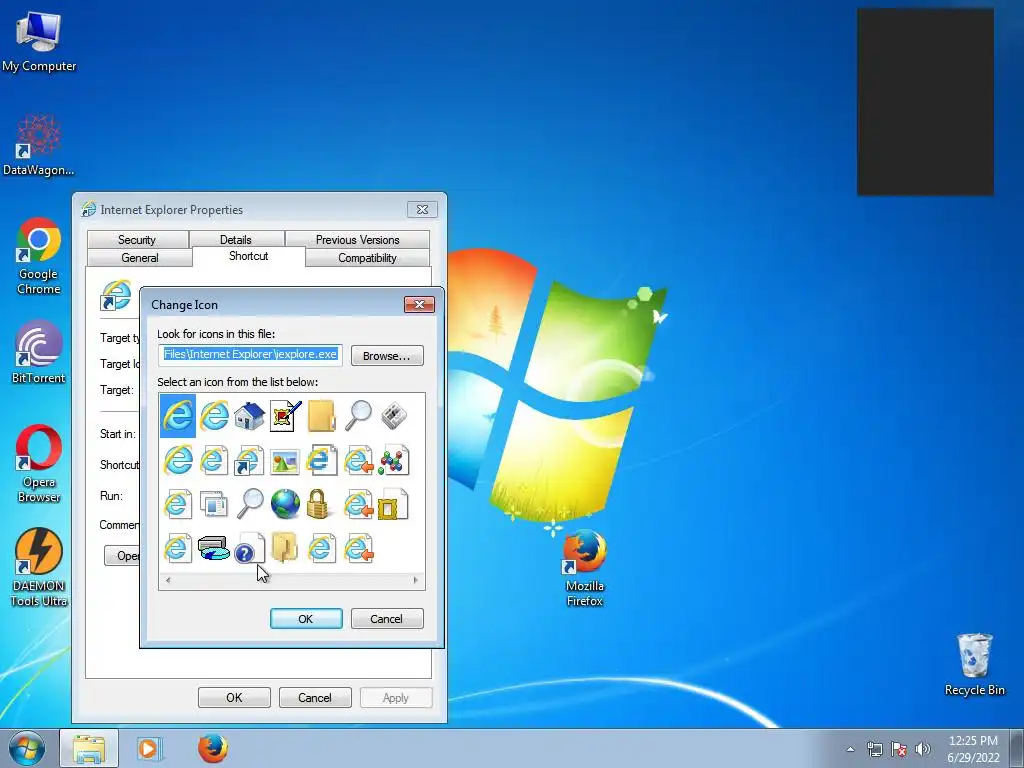Pick the blue-roofed house icon
The width and height of the screenshot is (1024, 768).
[x=249, y=415]
